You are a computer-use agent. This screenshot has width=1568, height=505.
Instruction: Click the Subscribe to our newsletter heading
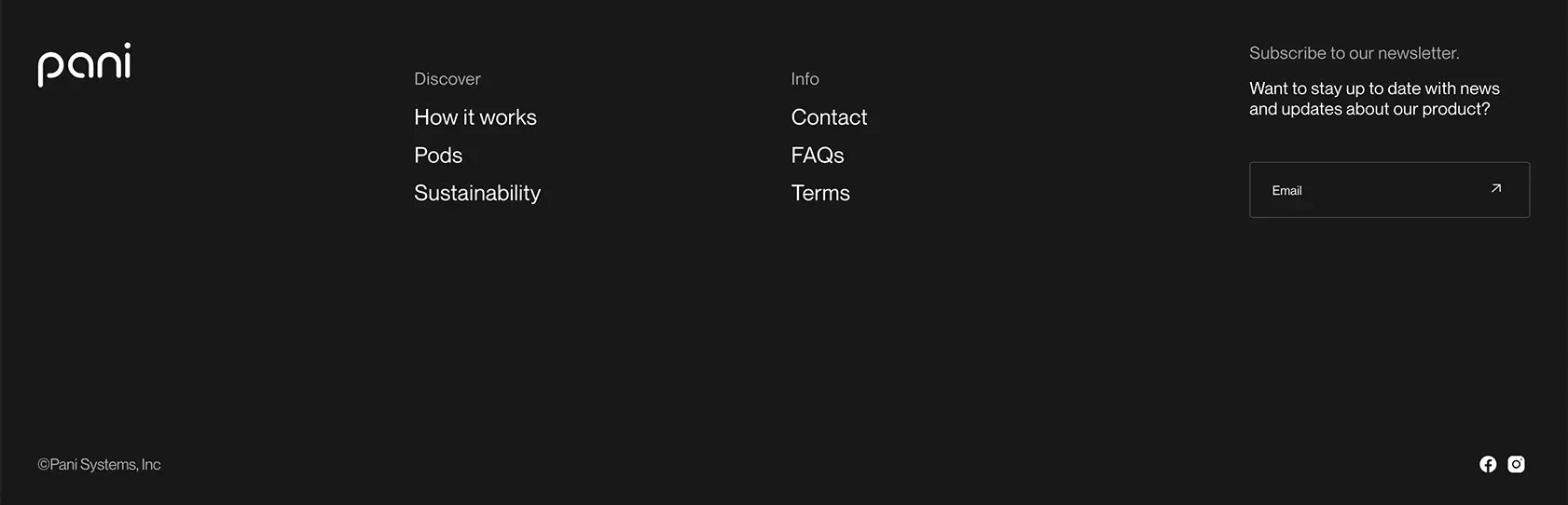pos(1355,53)
